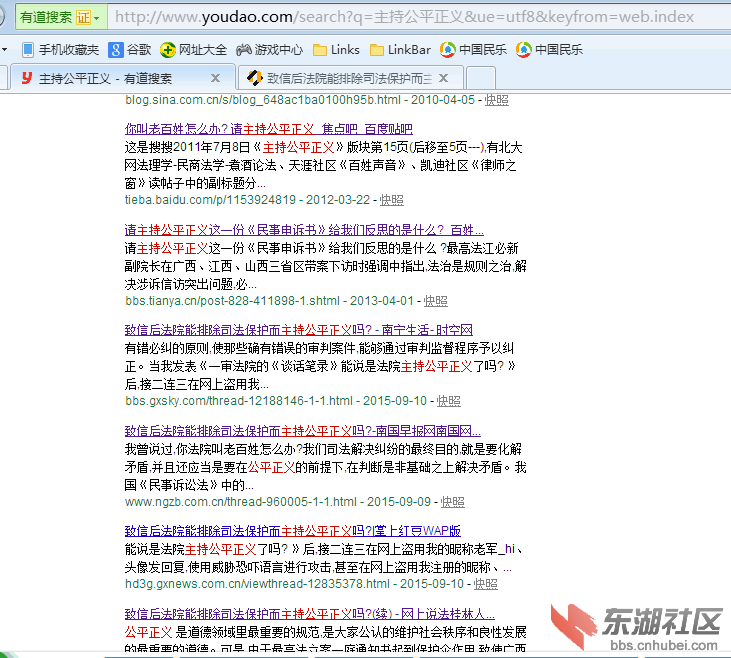The height and width of the screenshot is (658, 731).
Task: Switch to the 主持公平正义 - 有道搜索 tab
Action: (x=122, y=78)
